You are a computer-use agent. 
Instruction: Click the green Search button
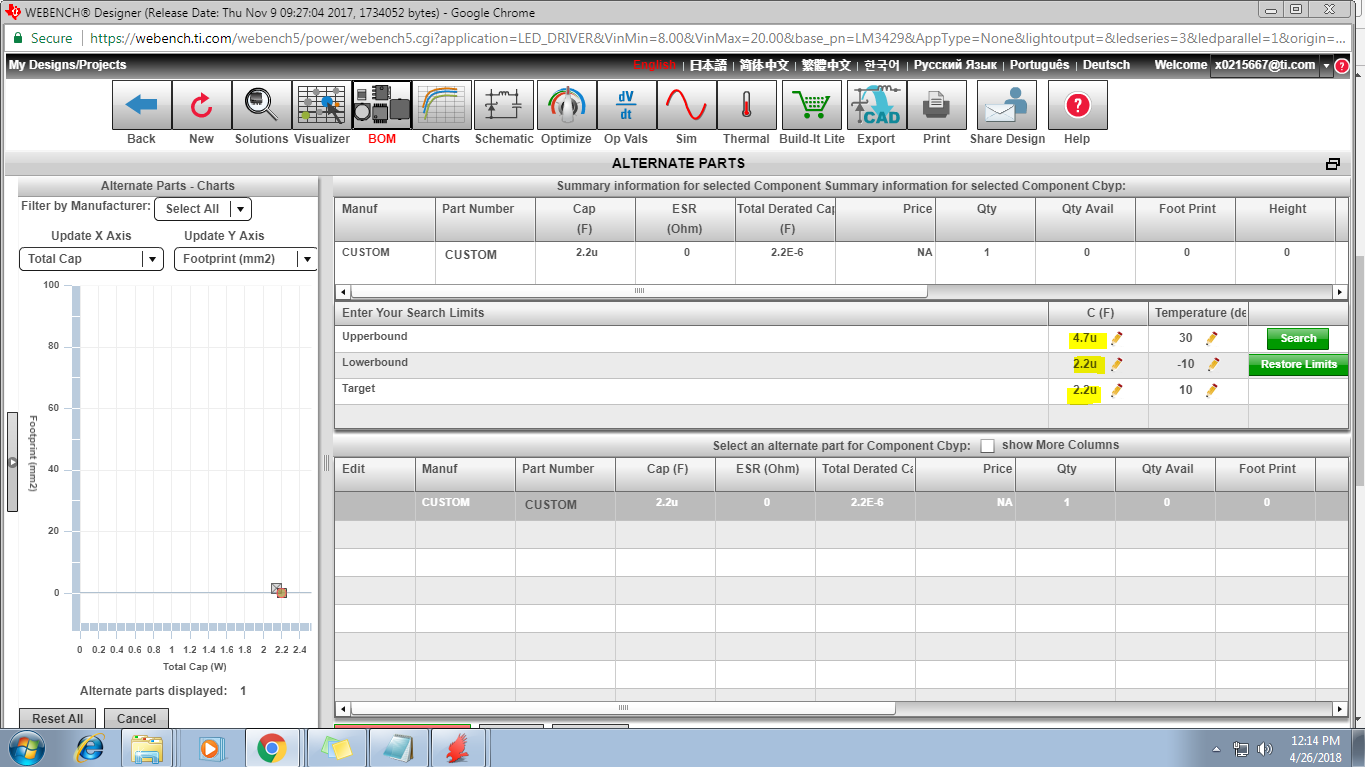pos(1298,338)
